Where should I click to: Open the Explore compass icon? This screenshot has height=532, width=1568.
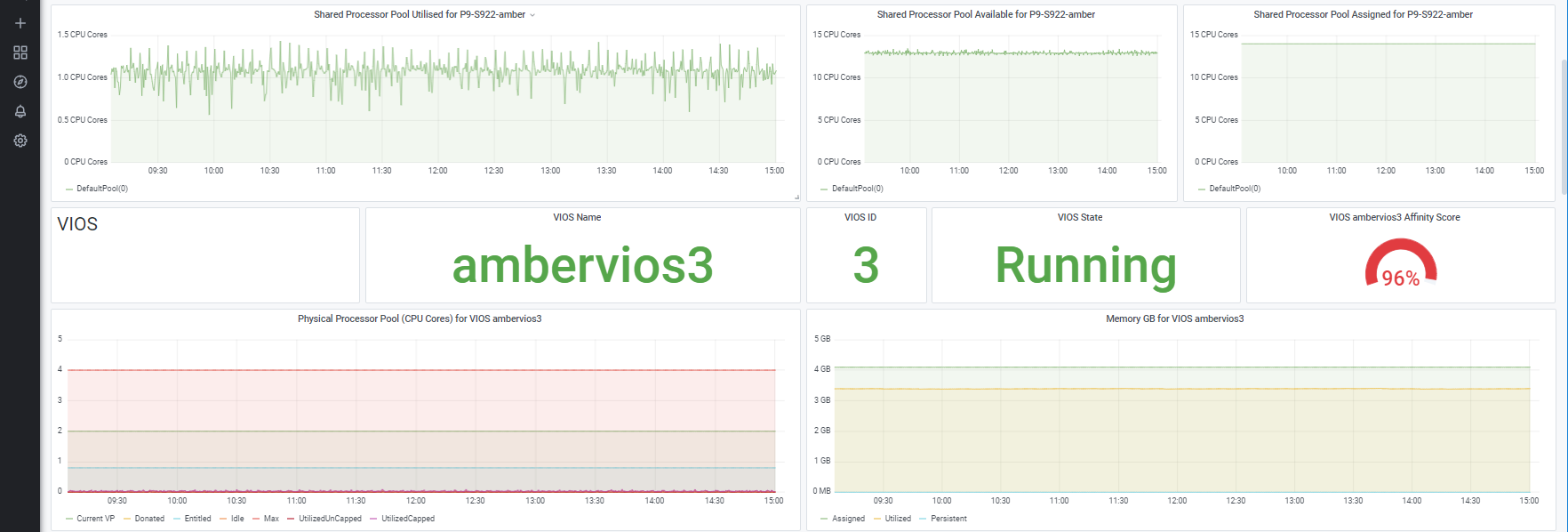pos(20,82)
